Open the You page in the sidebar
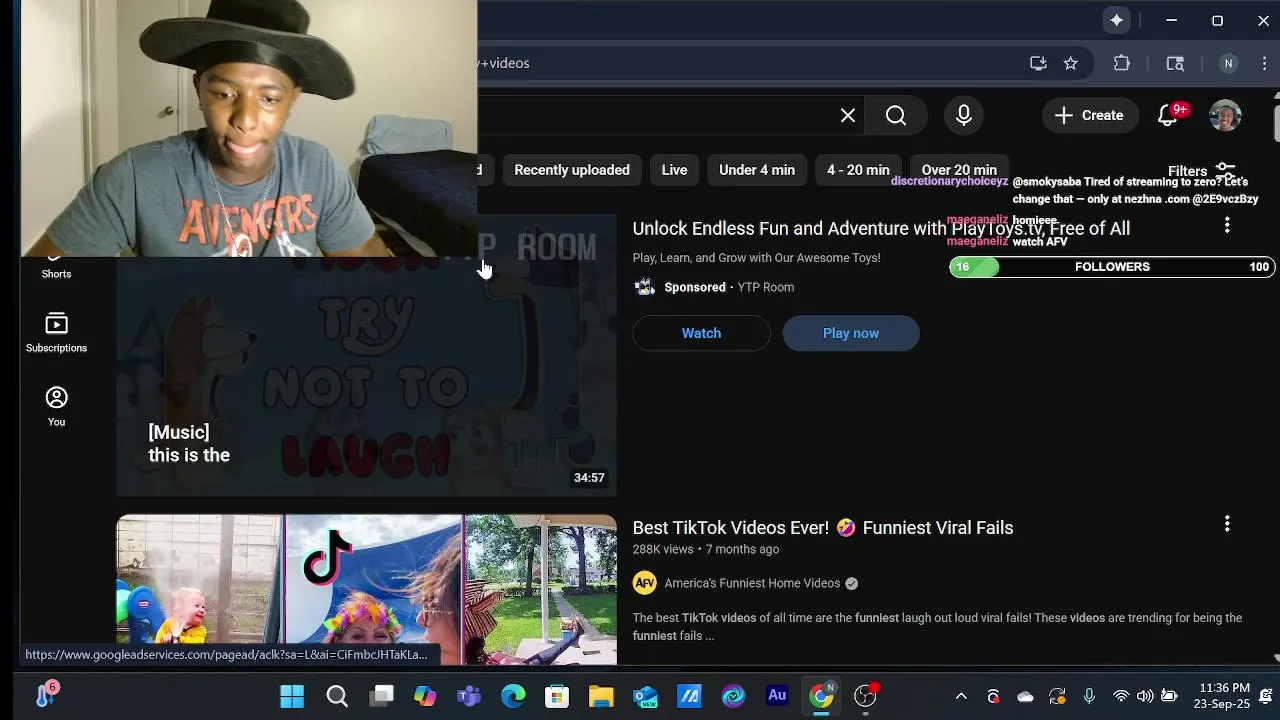The height and width of the screenshot is (720, 1280). click(x=56, y=407)
